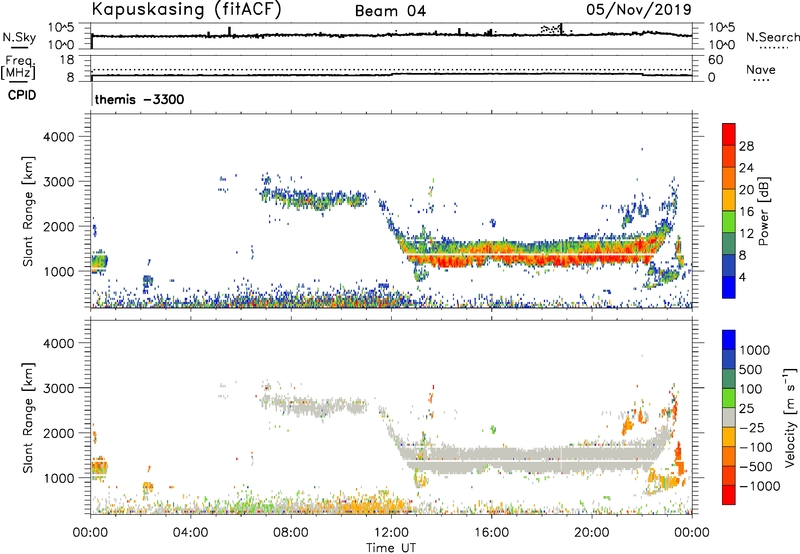Click the 'Kapuskasing (fitACF)' title text
Image resolution: width=800 pixels, height=554 pixels.
(x=186, y=9)
